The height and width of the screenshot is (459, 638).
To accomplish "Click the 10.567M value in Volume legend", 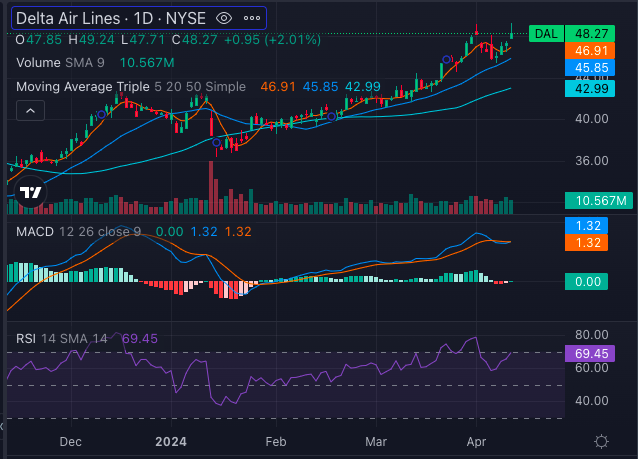I will (147, 63).
